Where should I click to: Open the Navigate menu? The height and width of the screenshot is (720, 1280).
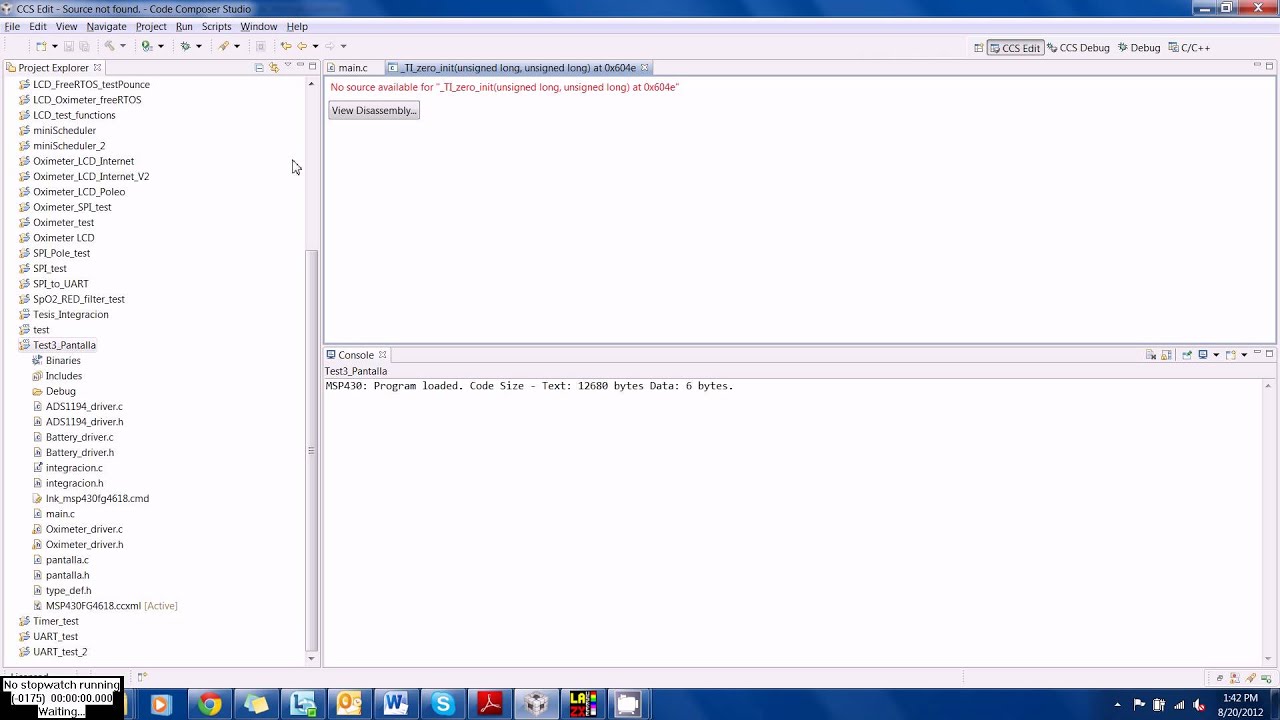pyautogui.click(x=106, y=26)
